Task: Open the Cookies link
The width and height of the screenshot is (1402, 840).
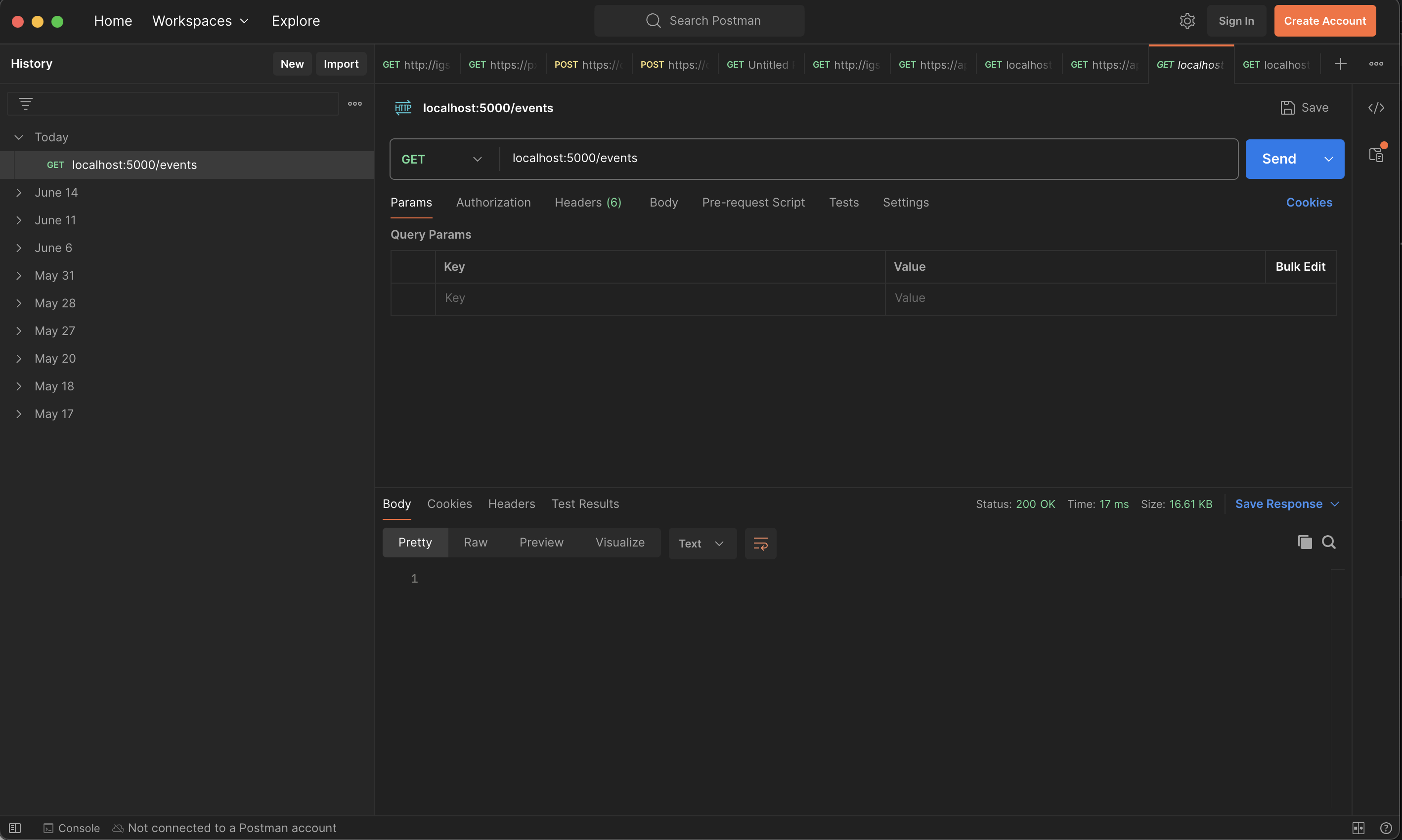Action: point(1309,203)
